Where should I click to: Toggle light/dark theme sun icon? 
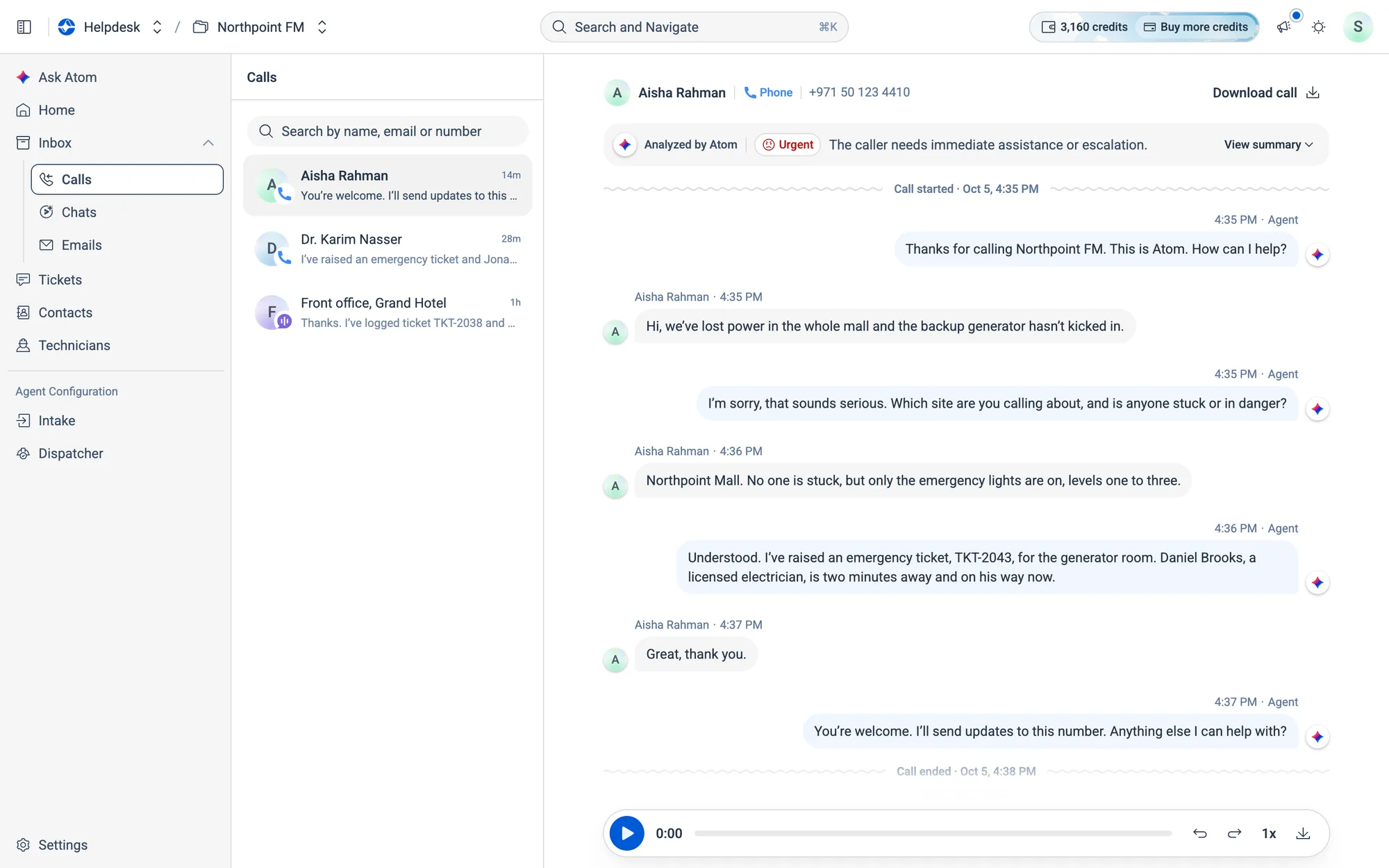tap(1318, 27)
